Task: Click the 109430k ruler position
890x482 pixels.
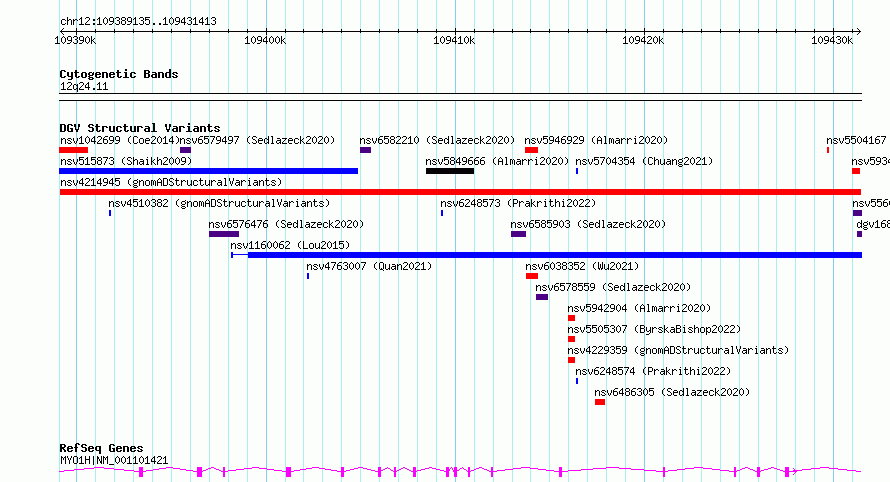Action: point(832,40)
